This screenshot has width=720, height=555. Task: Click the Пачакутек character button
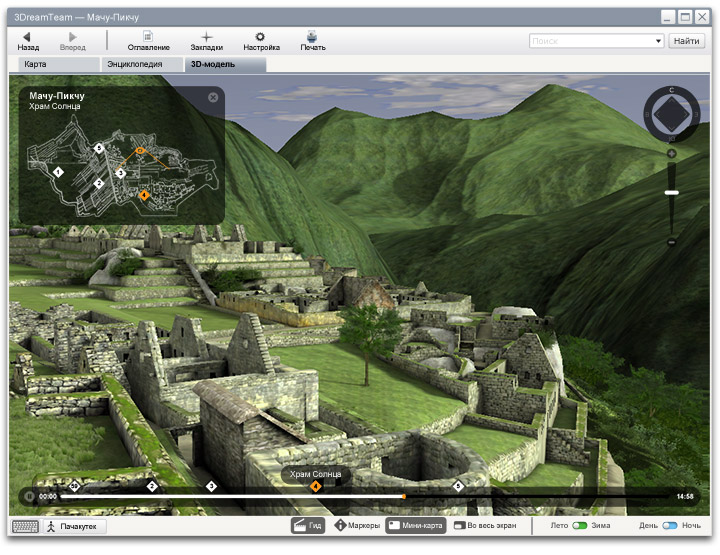pos(74,526)
